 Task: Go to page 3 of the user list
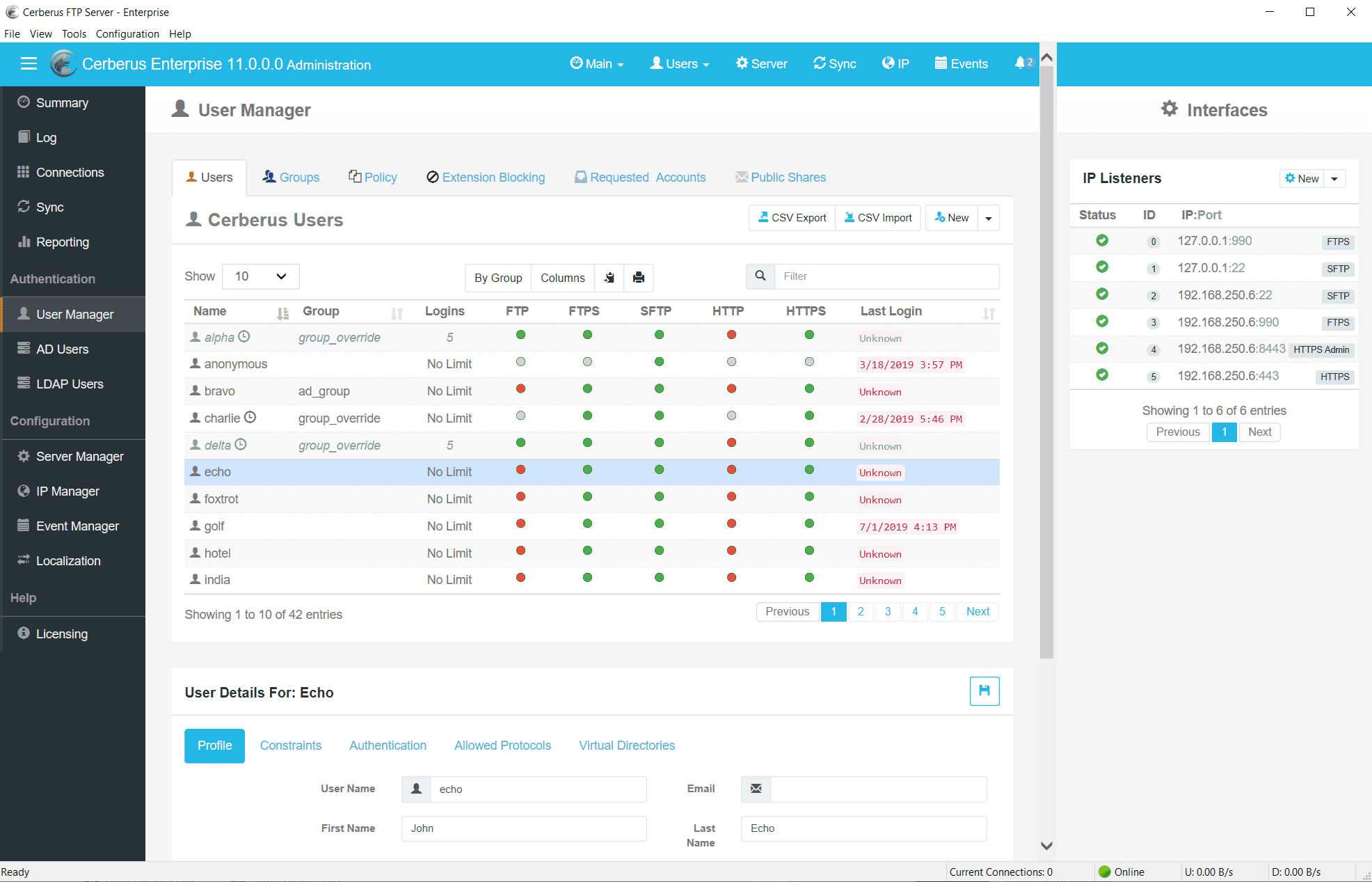point(888,611)
